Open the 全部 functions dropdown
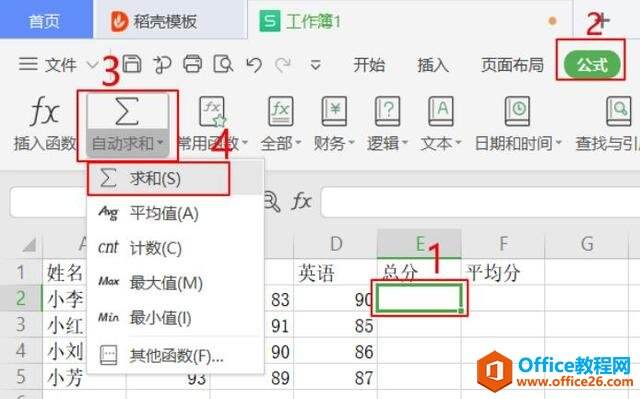 click(281, 144)
